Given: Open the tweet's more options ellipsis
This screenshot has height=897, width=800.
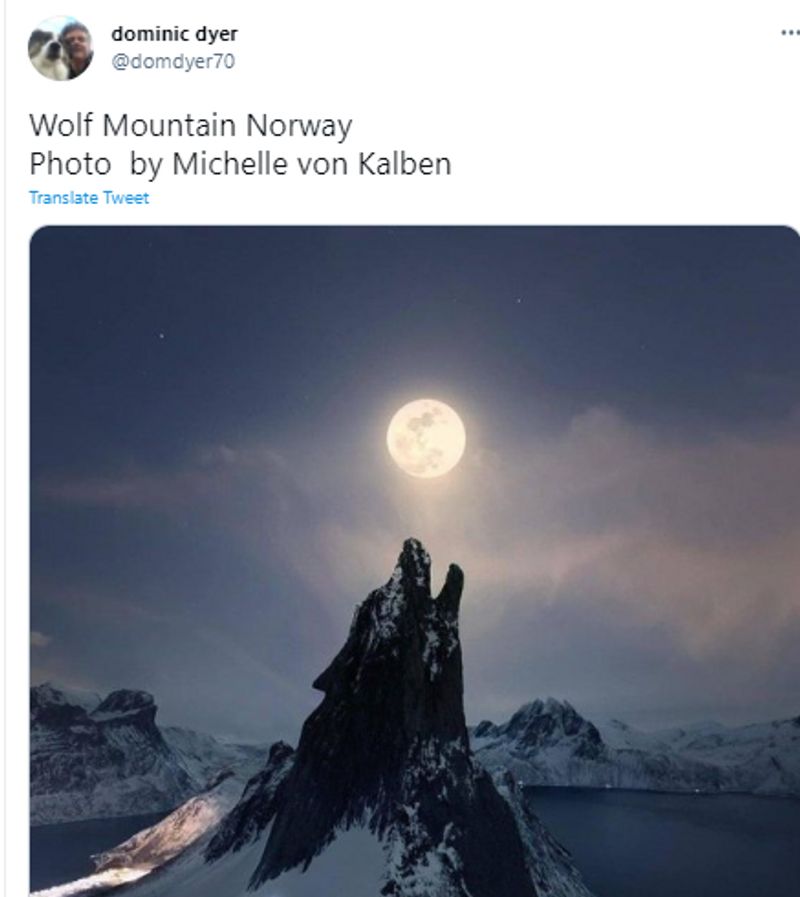Looking at the screenshot, I should [x=790, y=33].
